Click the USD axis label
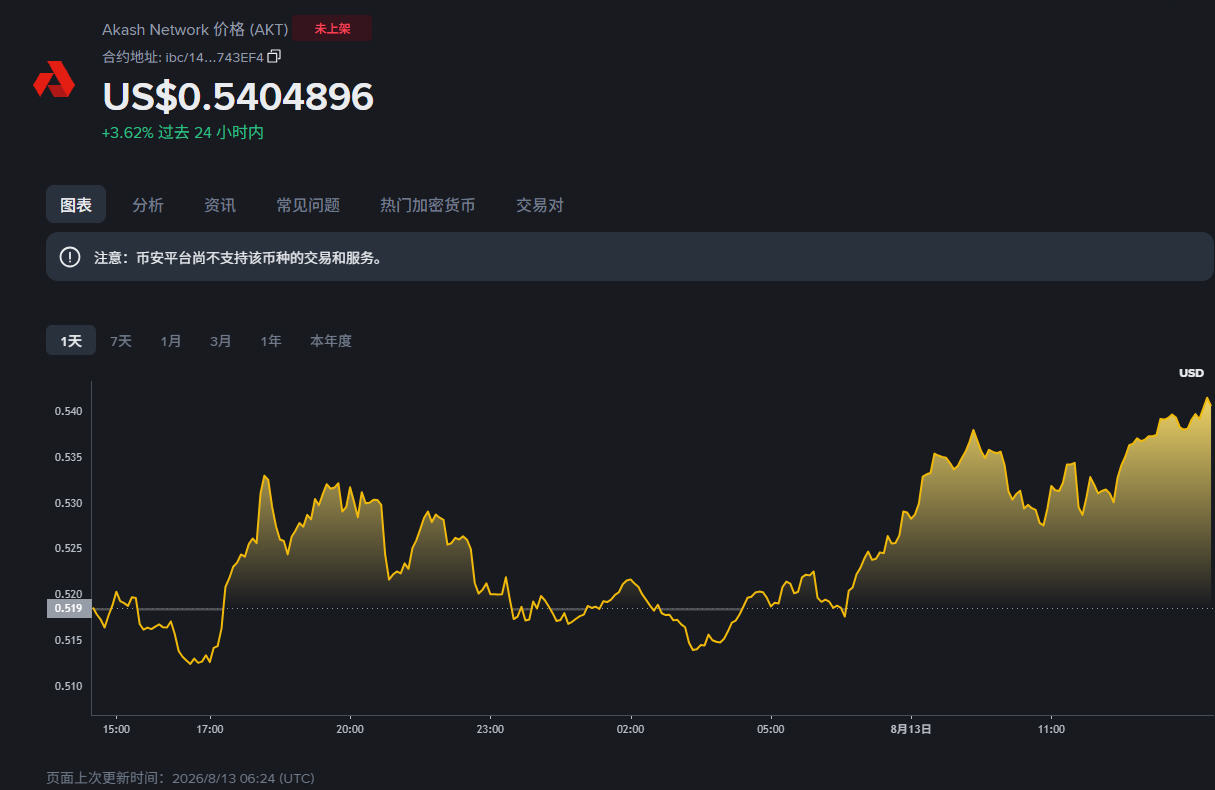This screenshot has height=790, width=1215. [1191, 373]
